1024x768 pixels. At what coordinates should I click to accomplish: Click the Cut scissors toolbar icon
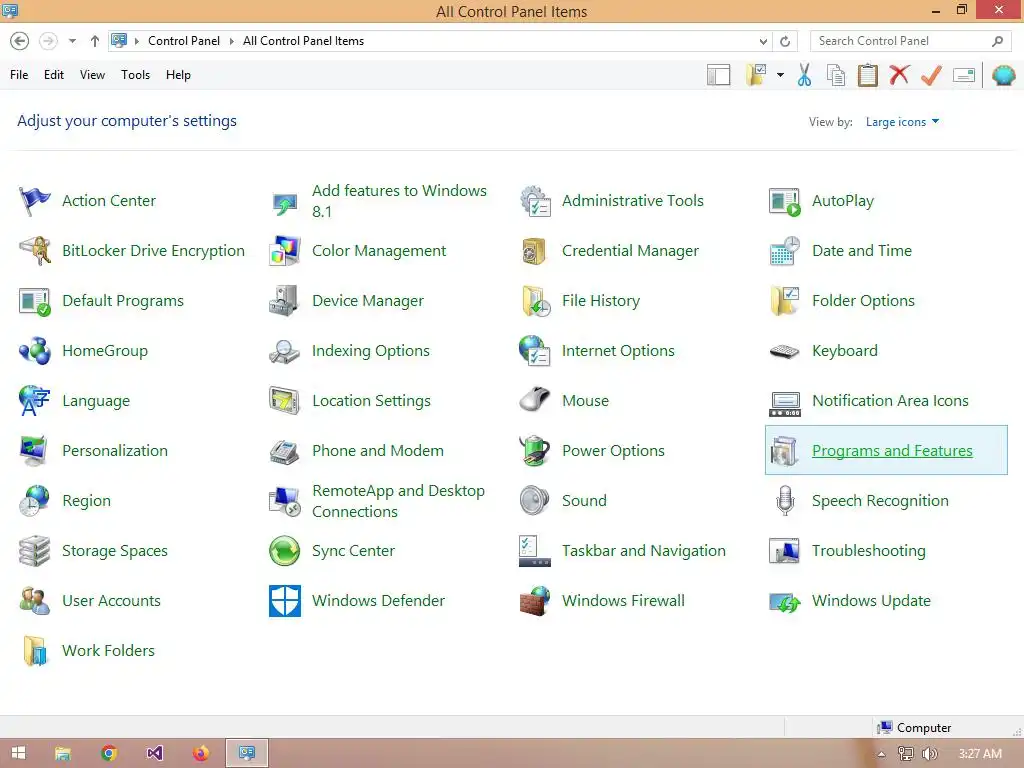[x=805, y=75]
